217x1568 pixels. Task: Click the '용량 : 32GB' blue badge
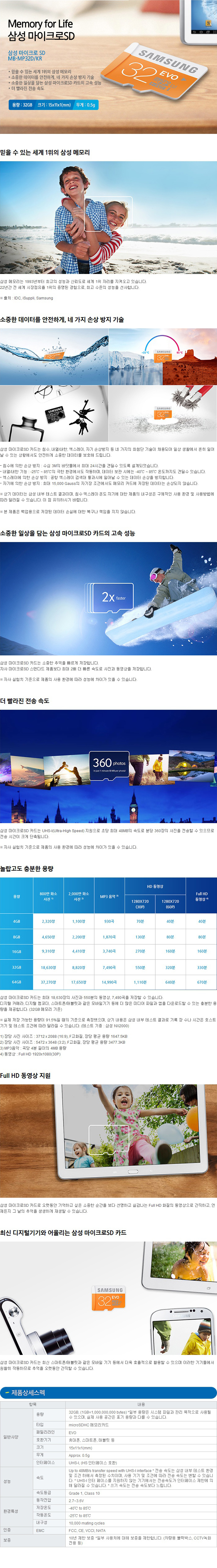(23, 105)
